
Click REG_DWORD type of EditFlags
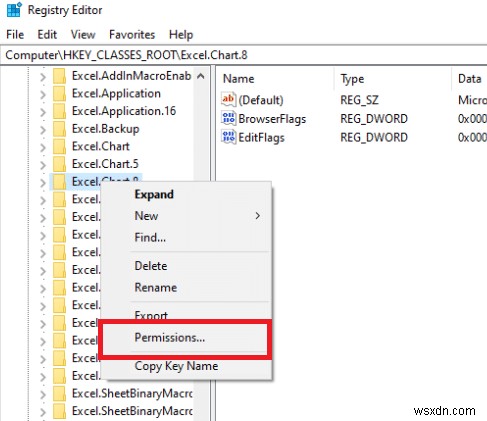[x=374, y=137]
